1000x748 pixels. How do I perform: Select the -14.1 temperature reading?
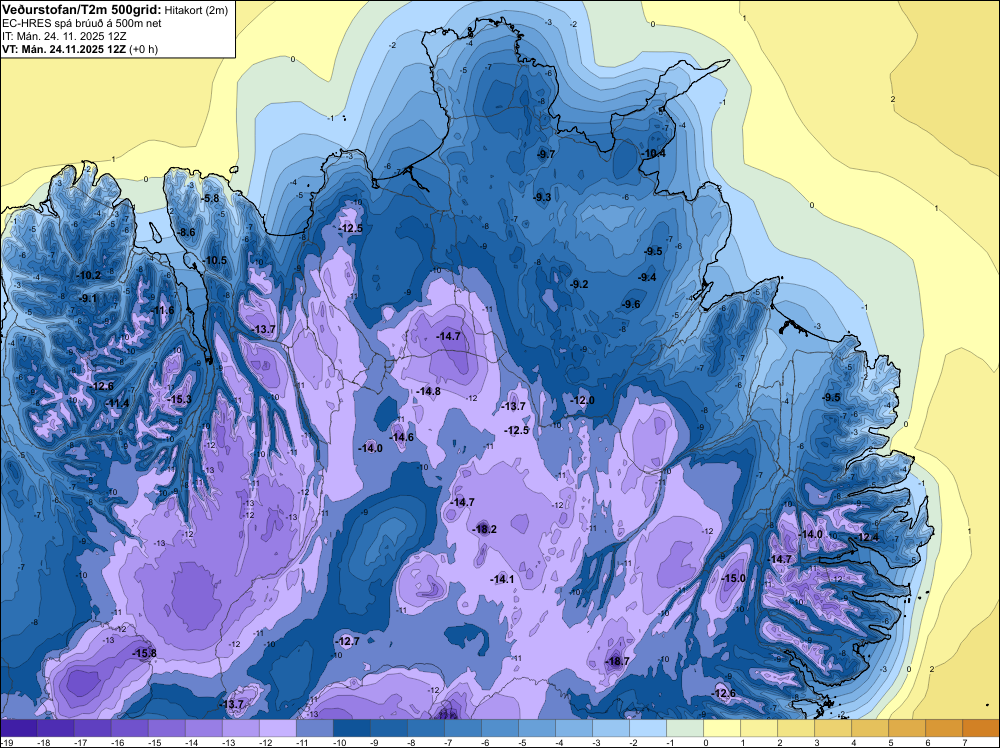[x=502, y=579]
